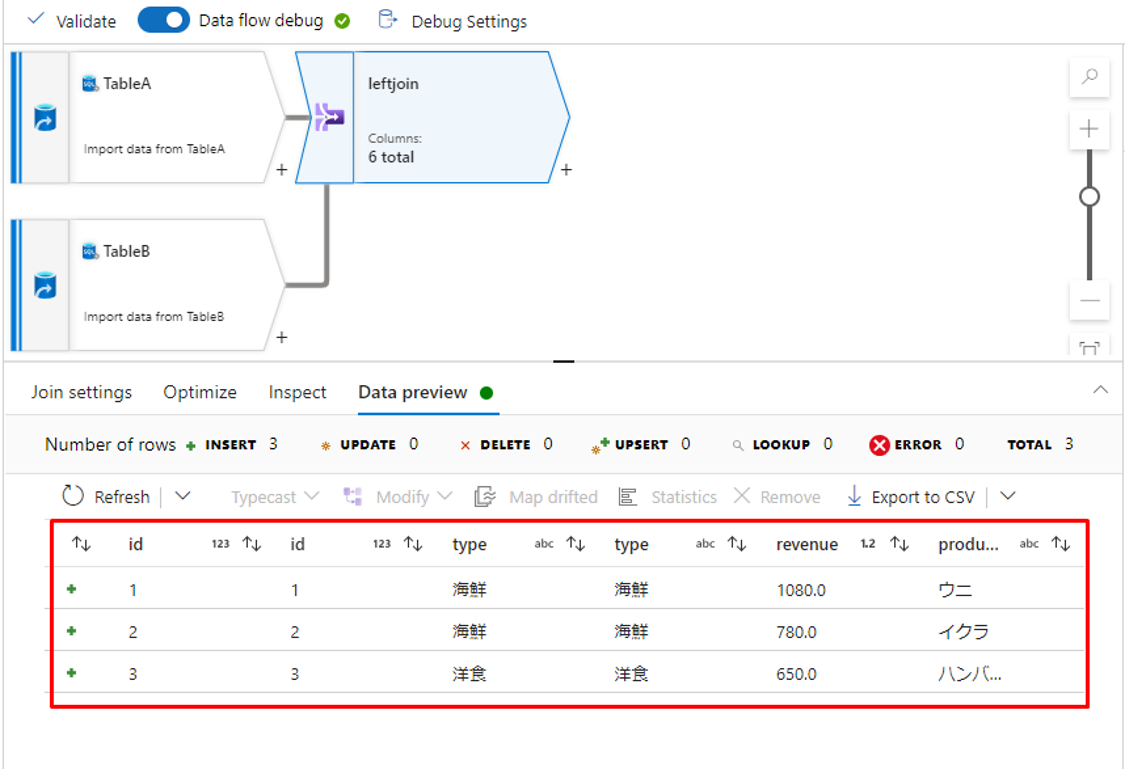Switch to the Join settings tab
Viewport: 1125px width, 769px height.
coord(81,392)
